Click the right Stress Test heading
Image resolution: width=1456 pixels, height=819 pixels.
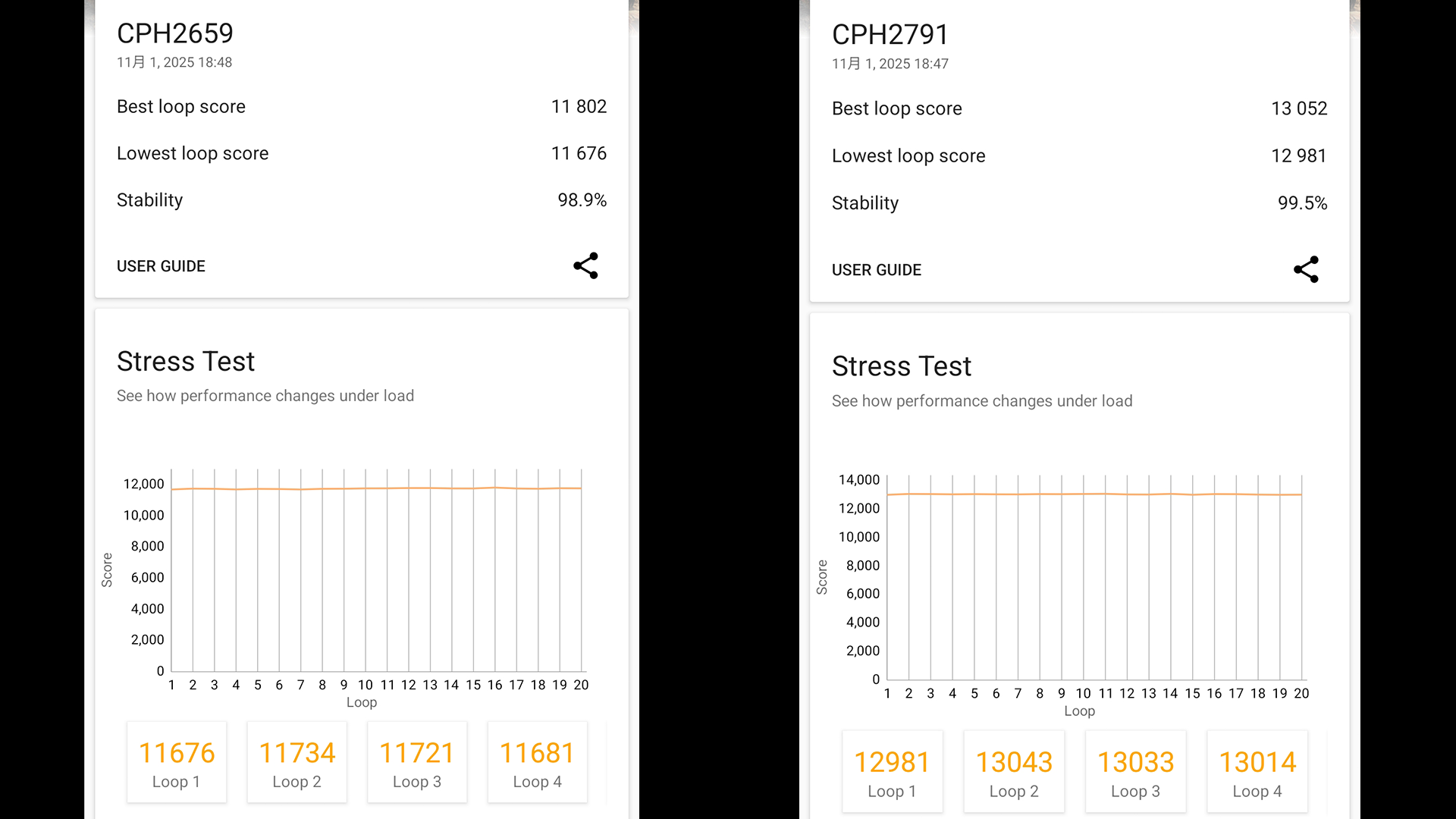click(902, 366)
